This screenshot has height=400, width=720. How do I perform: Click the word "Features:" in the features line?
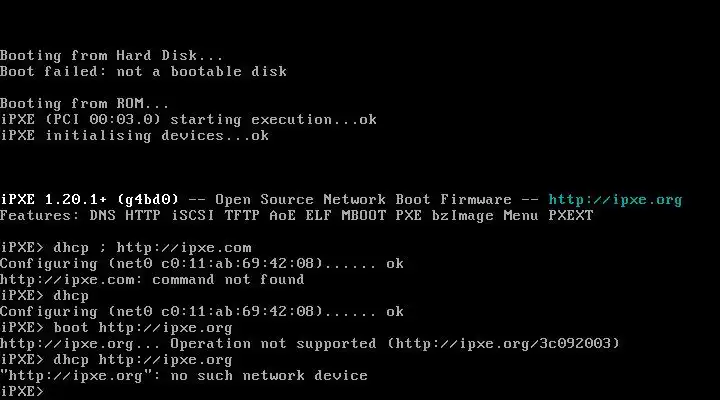[x=40, y=215]
